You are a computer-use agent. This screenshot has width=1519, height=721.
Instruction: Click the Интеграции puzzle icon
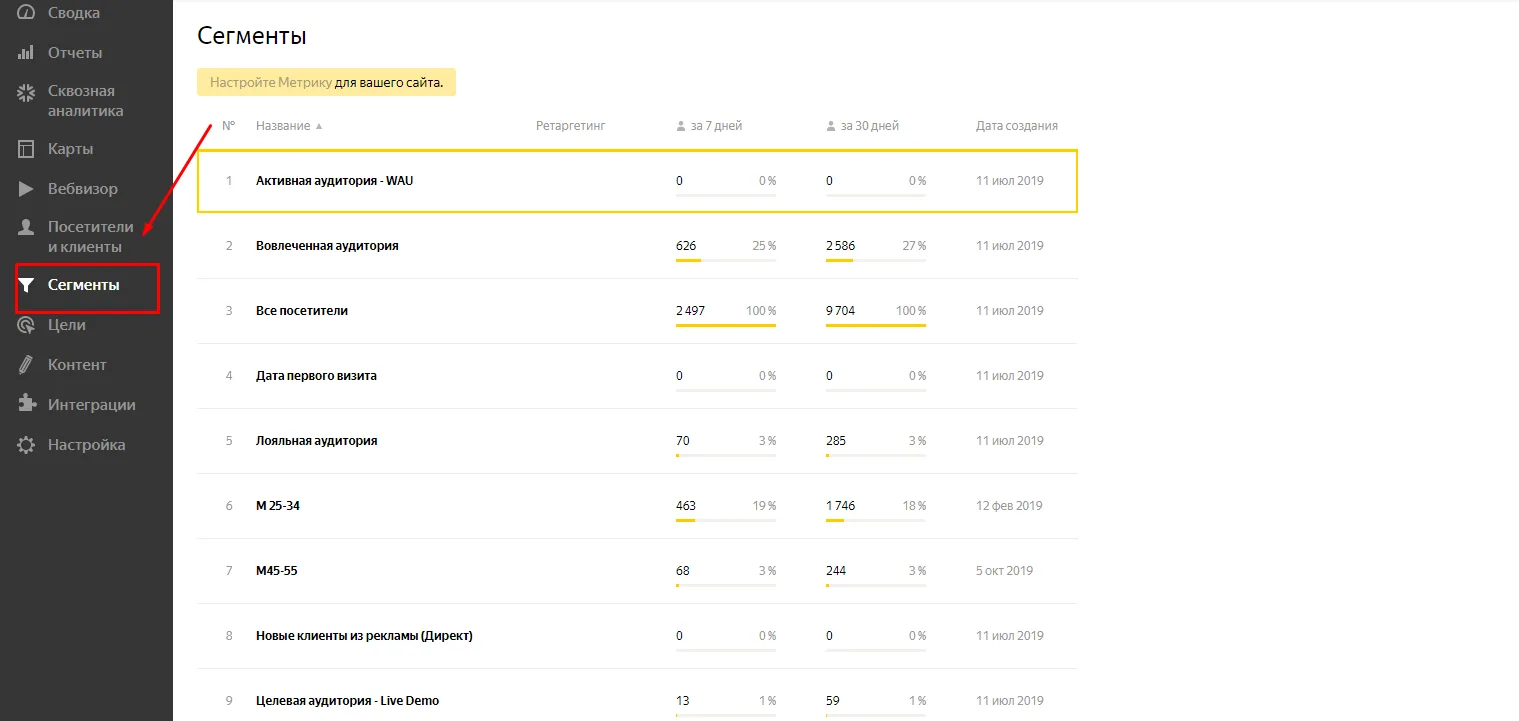coord(26,405)
